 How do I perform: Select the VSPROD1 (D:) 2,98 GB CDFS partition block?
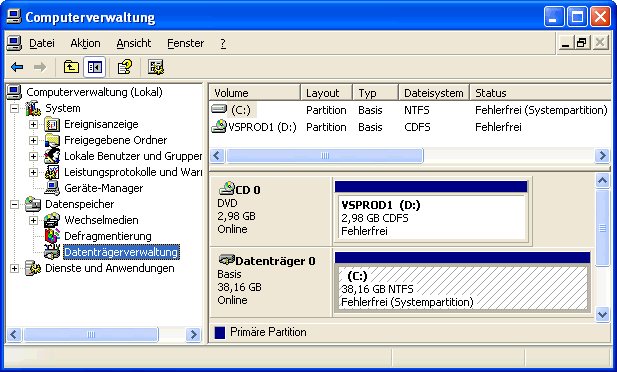coord(431,213)
